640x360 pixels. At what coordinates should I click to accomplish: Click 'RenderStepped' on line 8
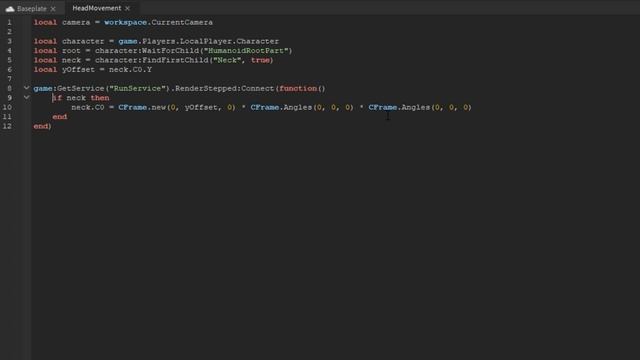click(206, 88)
